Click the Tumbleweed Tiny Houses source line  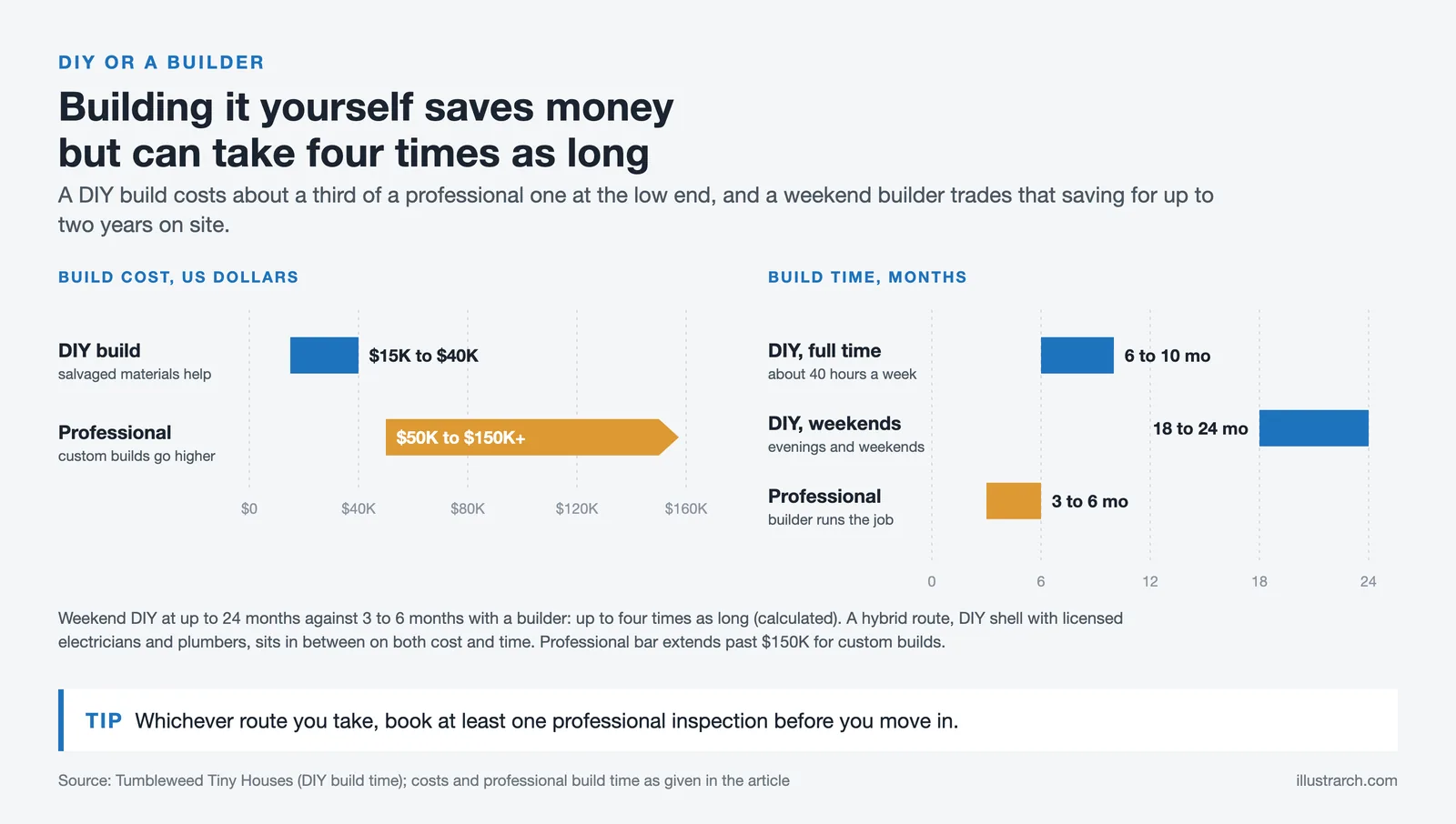[x=424, y=780]
